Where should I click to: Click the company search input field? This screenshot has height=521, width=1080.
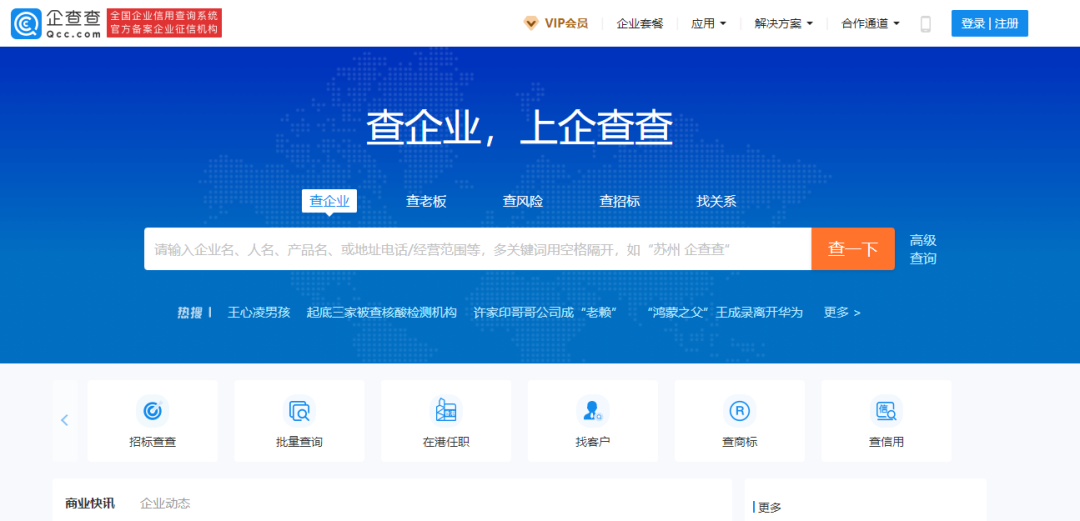pyautogui.click(x=477, y=249)
